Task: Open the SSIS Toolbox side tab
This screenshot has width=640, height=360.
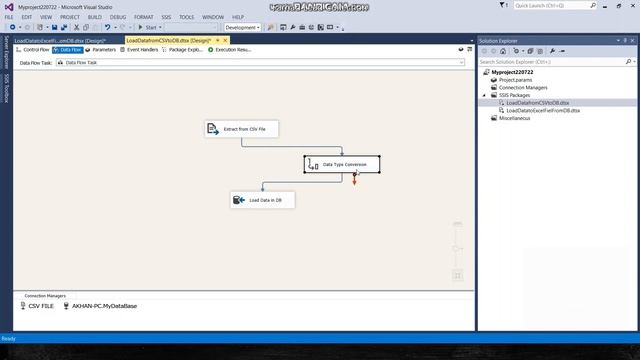Action: [6, 88]
